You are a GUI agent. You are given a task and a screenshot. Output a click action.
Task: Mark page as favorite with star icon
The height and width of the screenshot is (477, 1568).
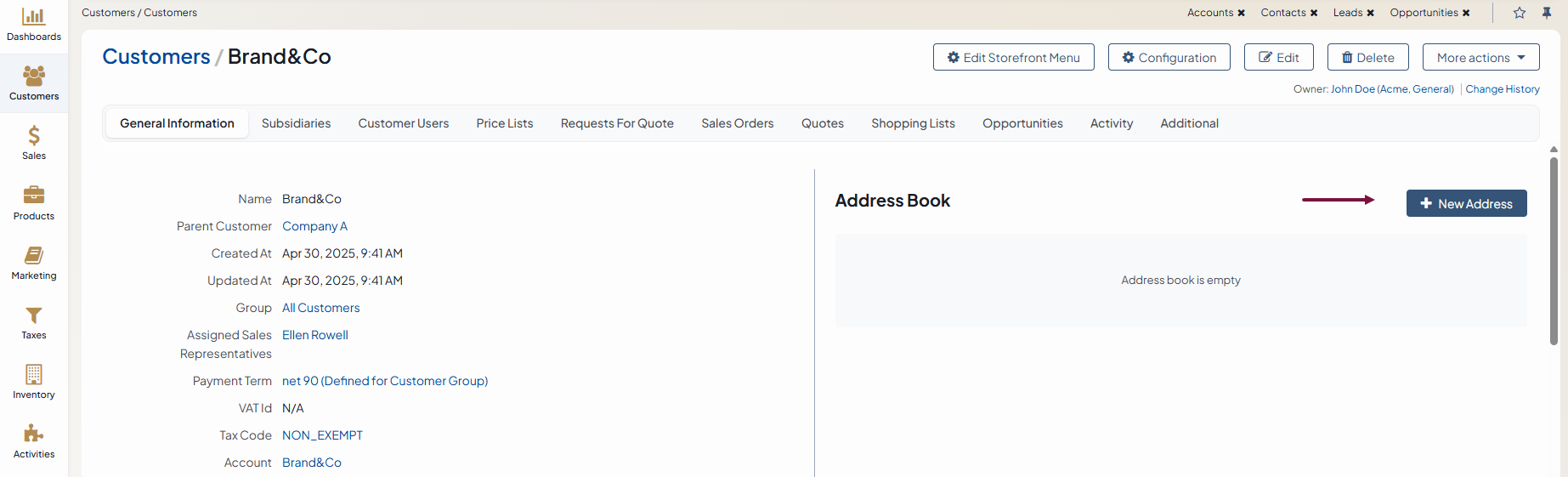1520,13
